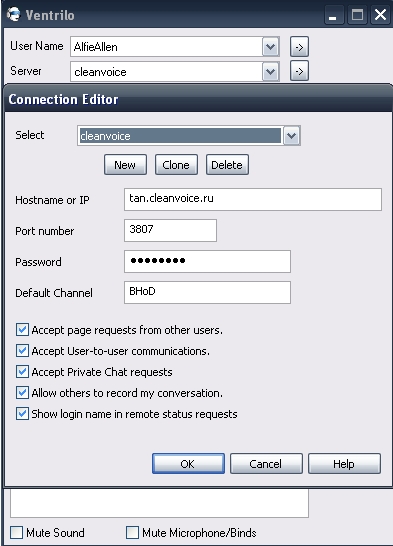This screenshot has height=546, width=393.
Task: Focus the Hostname or IP field
Action: click(x=253, y=200)
